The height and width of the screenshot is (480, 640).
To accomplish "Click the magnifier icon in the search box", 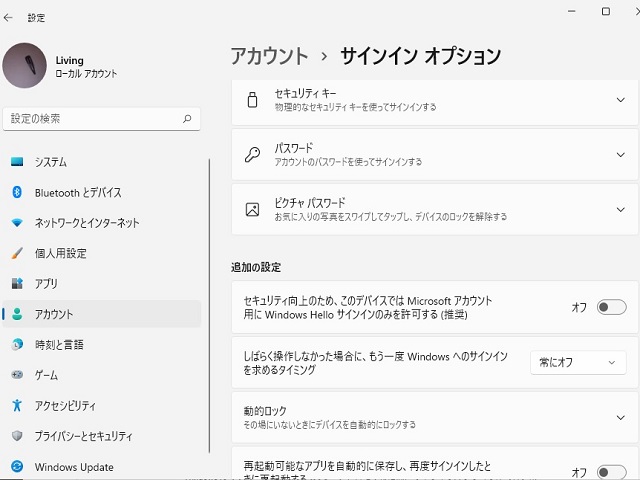I will tap(187, 119).
